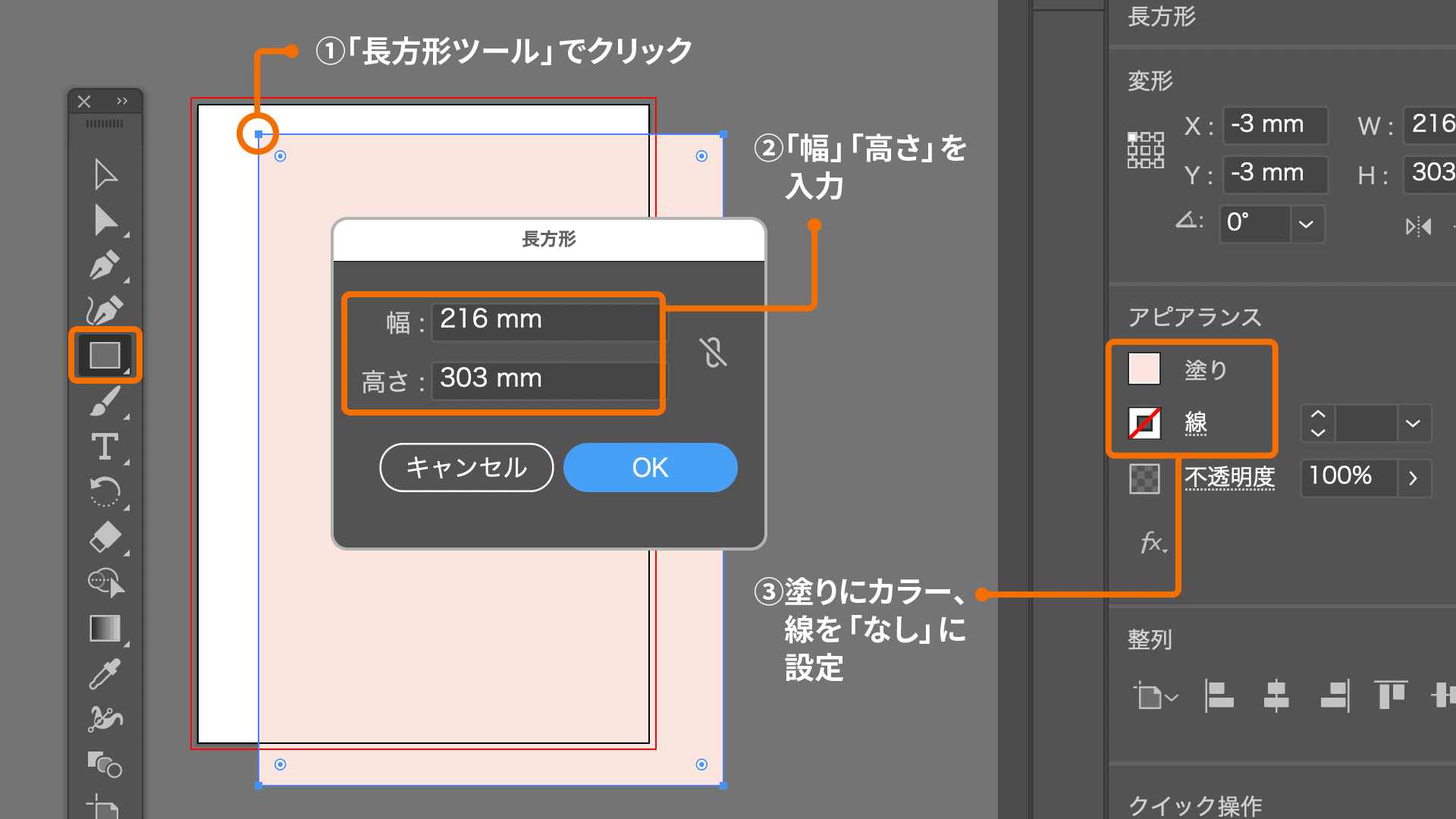Image resolution: width=1456 pixels, height=819 pixels.
Task: Select the Eyedropper tool
Action: click(105, 674)
